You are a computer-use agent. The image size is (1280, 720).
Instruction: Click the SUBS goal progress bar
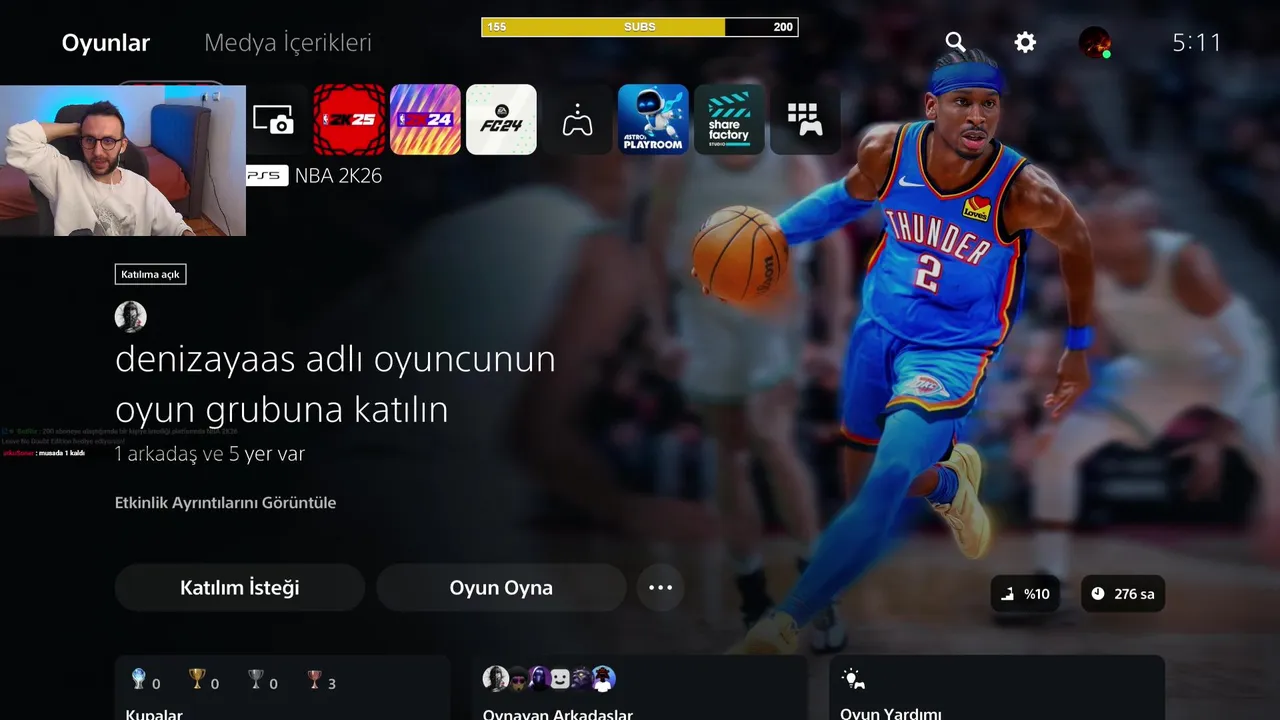(x=640, y=27)
